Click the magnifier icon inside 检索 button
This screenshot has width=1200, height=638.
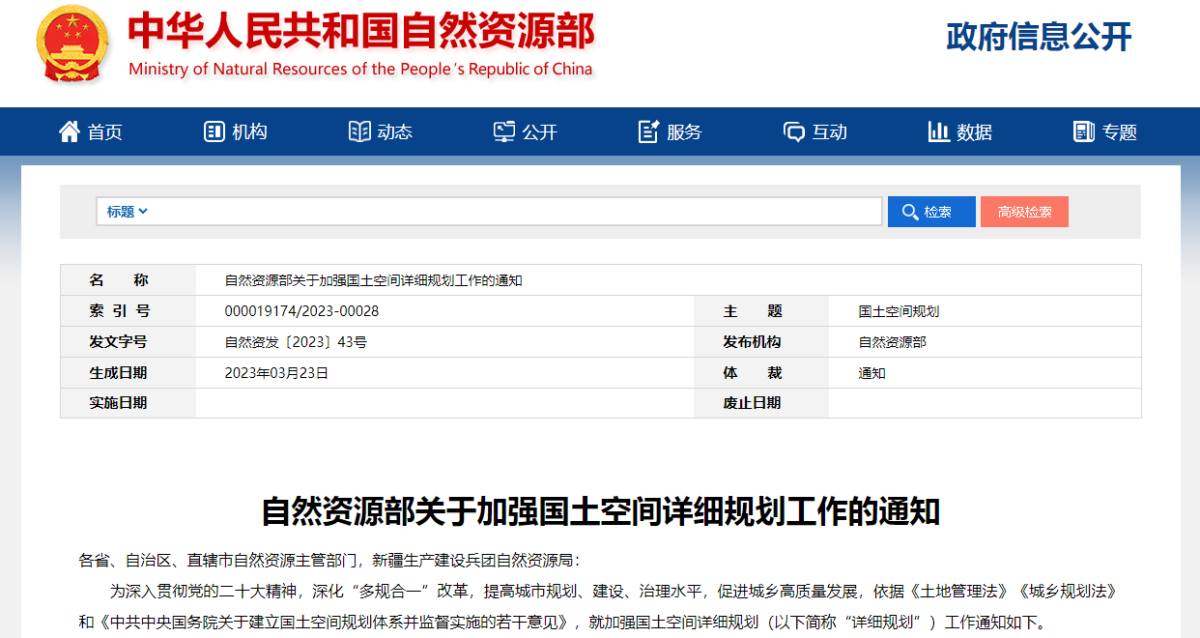(x=911, y=211)
